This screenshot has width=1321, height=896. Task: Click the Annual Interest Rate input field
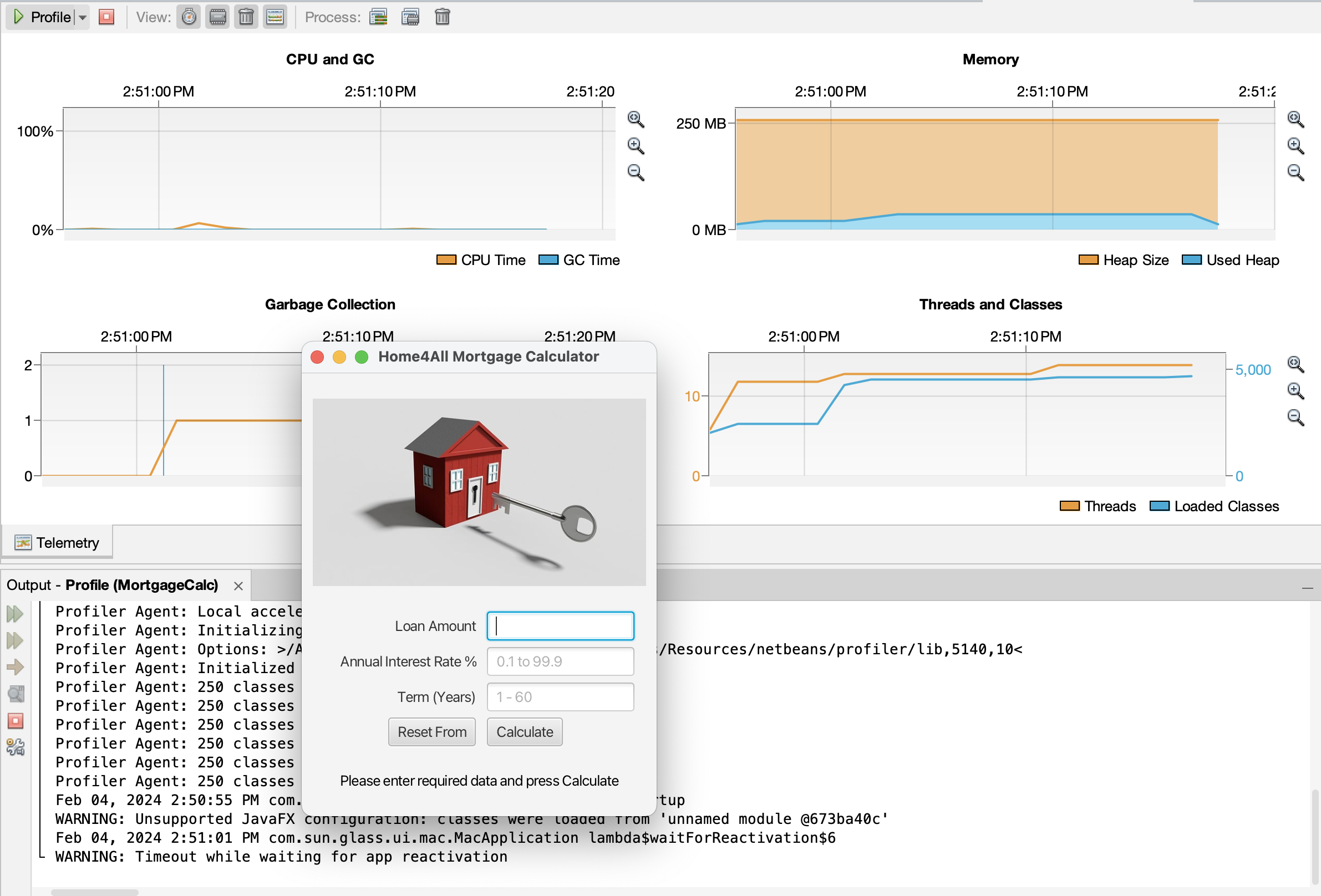[x=560, y=661]
